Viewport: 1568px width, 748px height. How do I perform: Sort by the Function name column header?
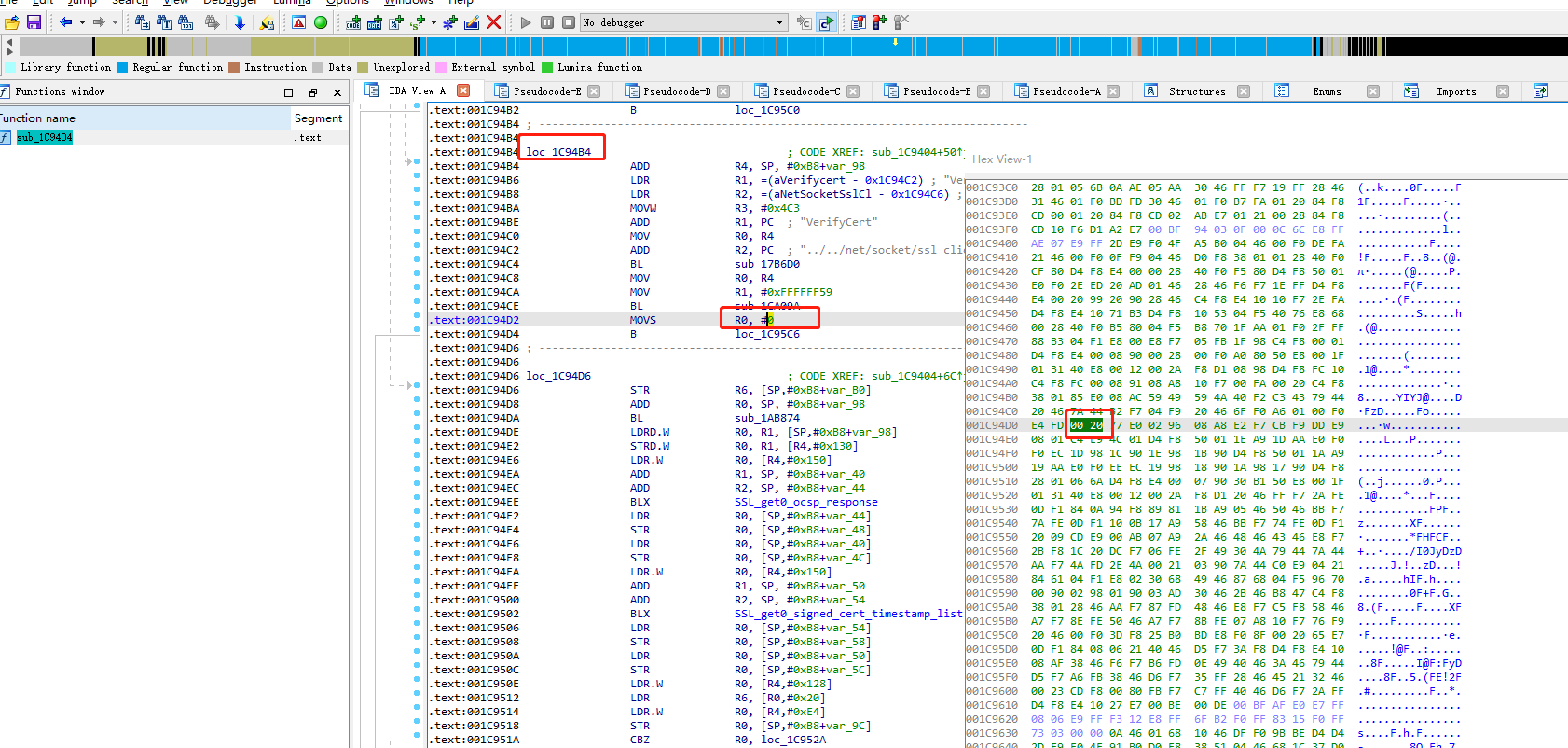point(144,118)
